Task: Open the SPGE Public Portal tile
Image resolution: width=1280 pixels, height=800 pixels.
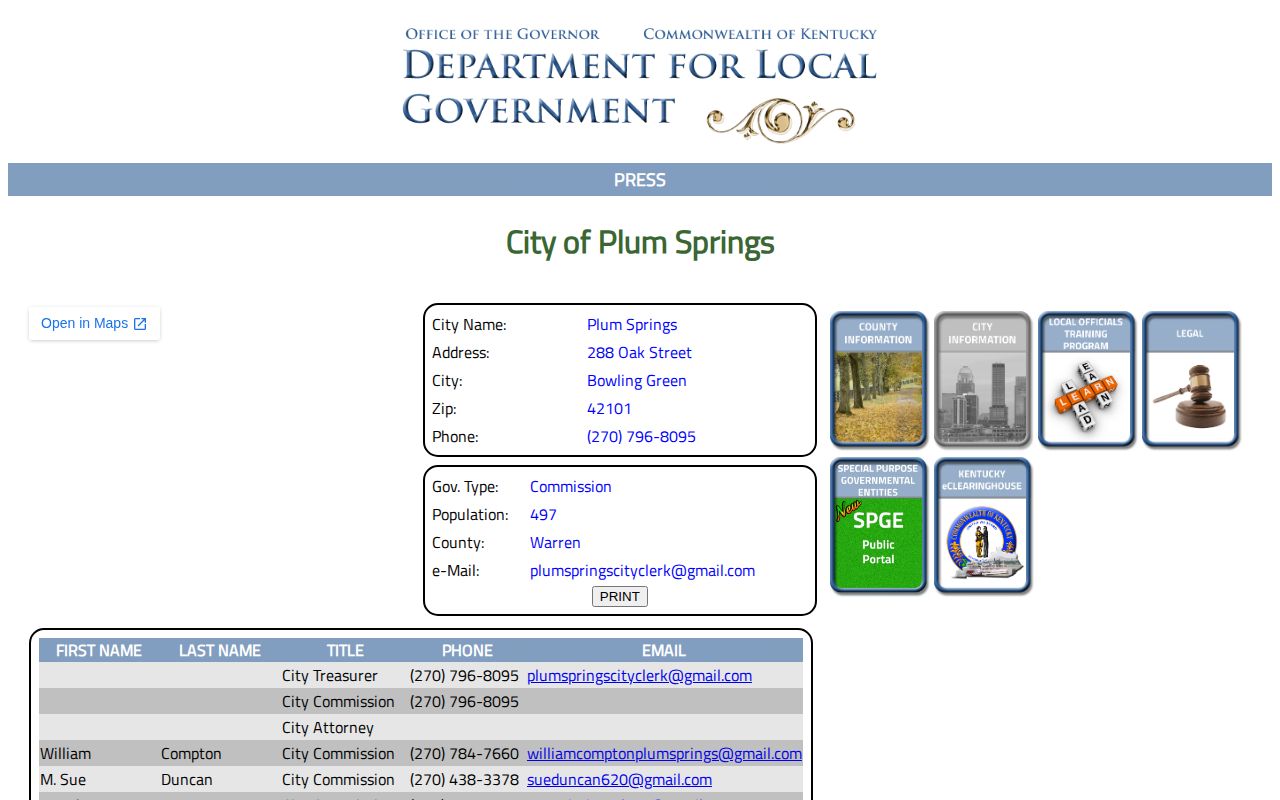Action: (x=878, y=525)
